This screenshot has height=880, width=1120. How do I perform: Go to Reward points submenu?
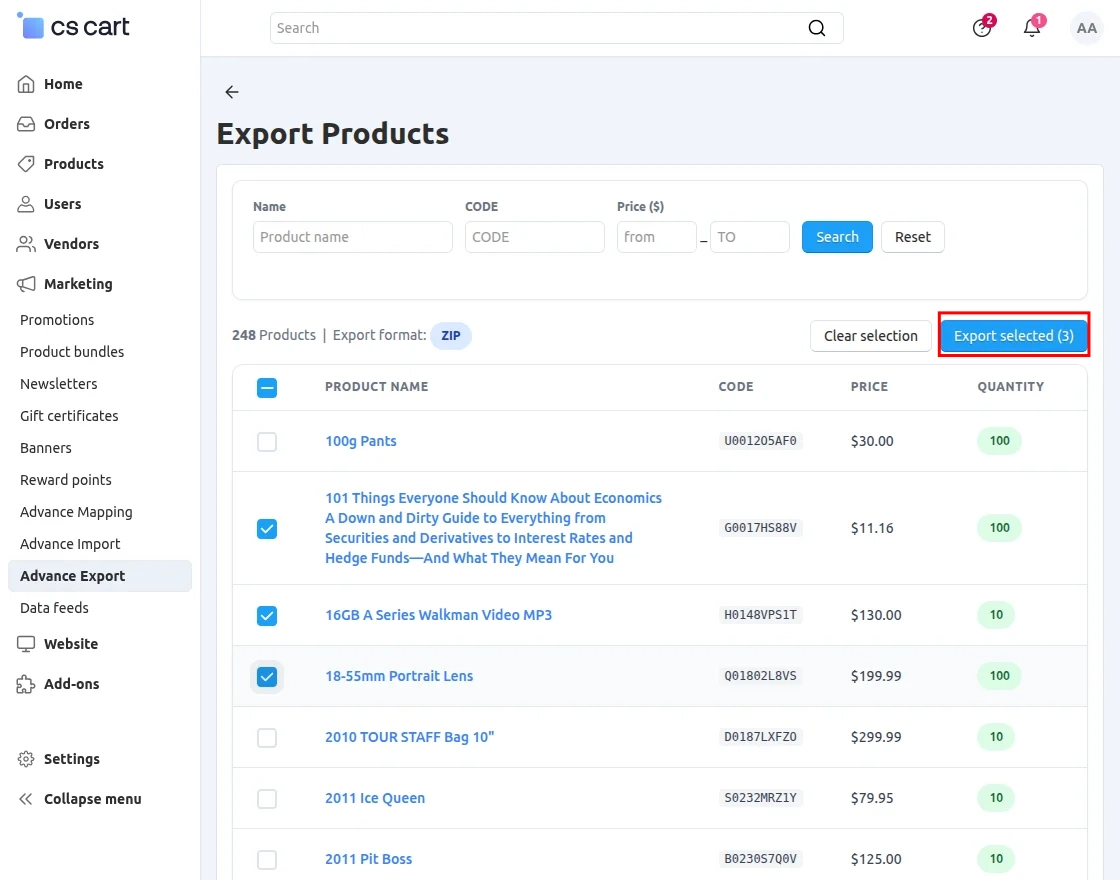(66, 480)
